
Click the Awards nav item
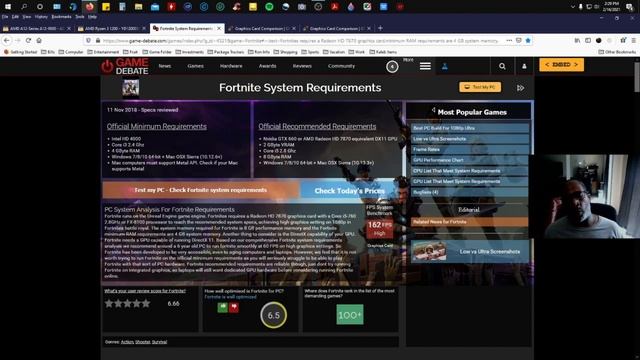point(267,66)
